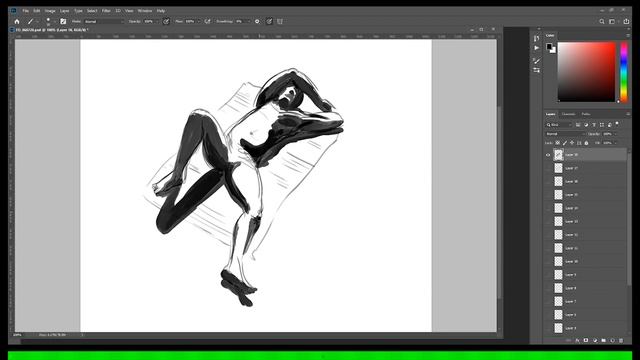Open the Filter menu
The width and height of the screenshot is (640, 360).
pos(106,11)
